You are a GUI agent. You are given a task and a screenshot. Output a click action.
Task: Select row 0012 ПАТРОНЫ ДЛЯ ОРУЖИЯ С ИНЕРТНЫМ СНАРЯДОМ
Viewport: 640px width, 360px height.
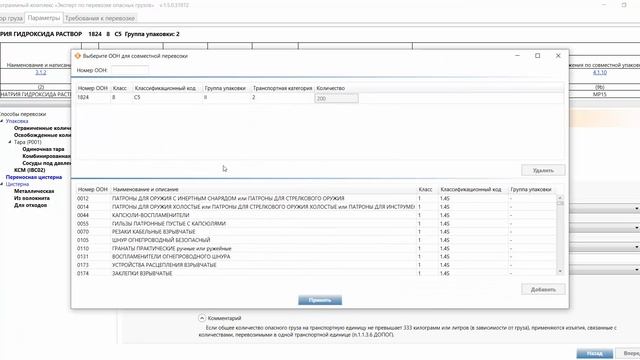coord(316,198)
